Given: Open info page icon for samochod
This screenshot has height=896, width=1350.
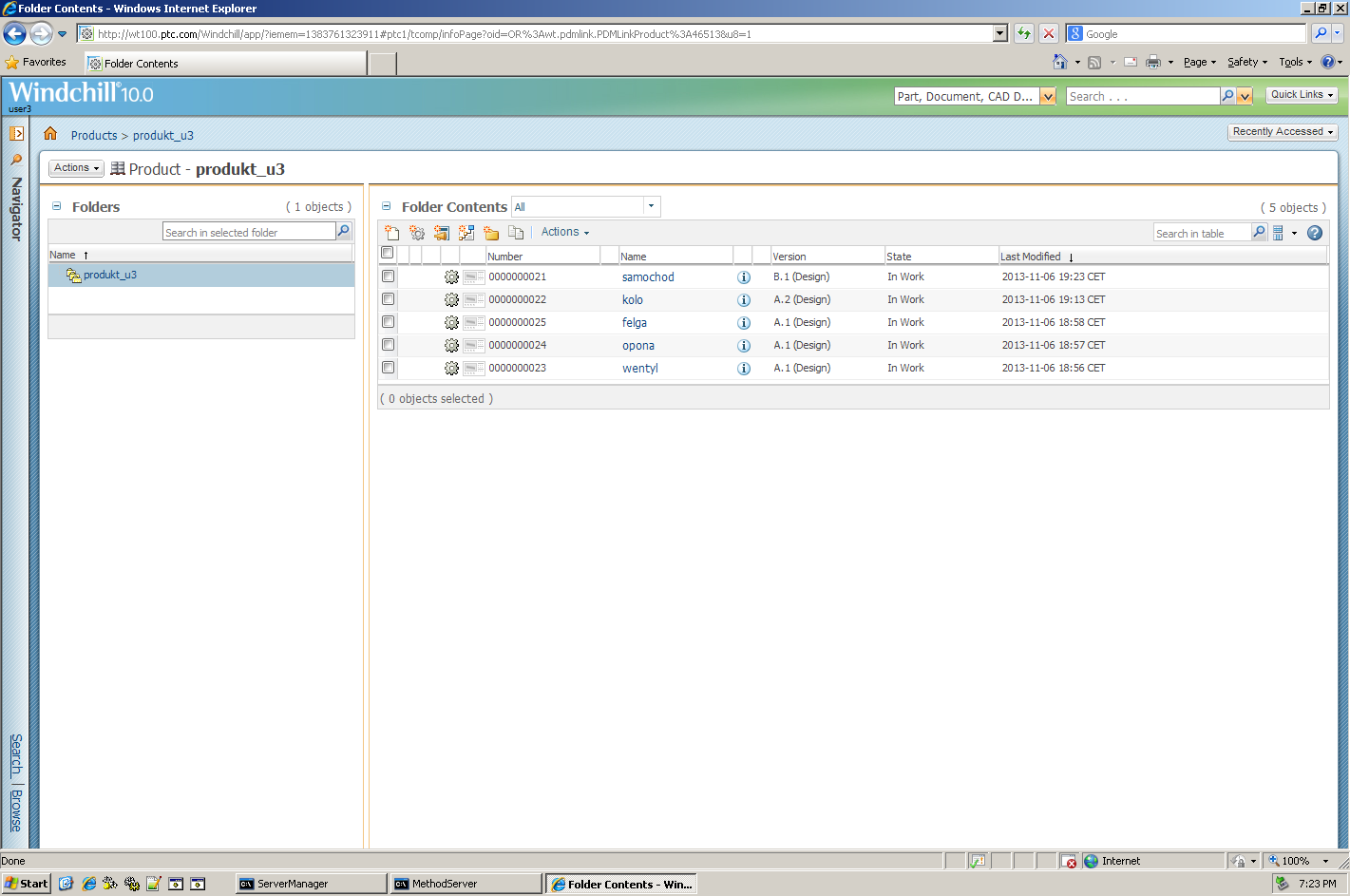Looking at the screenshot, I should point(744,277).
